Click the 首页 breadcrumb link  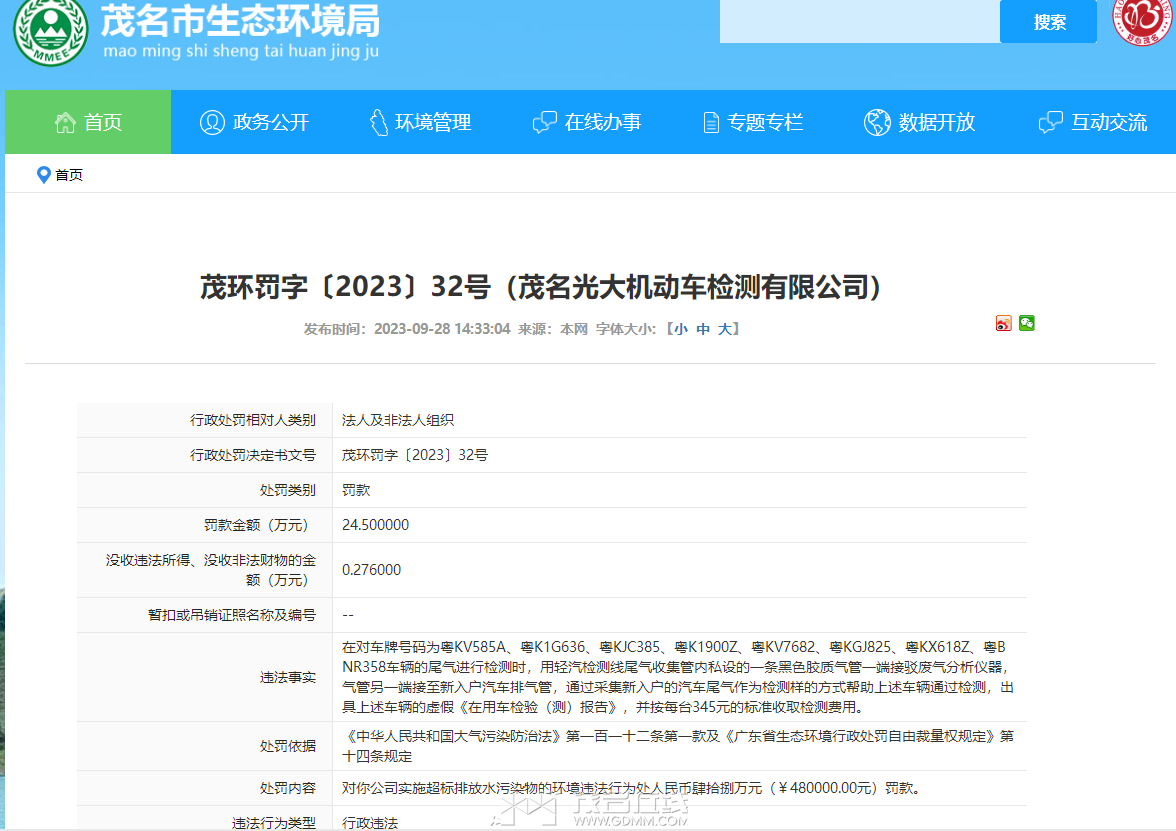point(69,175)
